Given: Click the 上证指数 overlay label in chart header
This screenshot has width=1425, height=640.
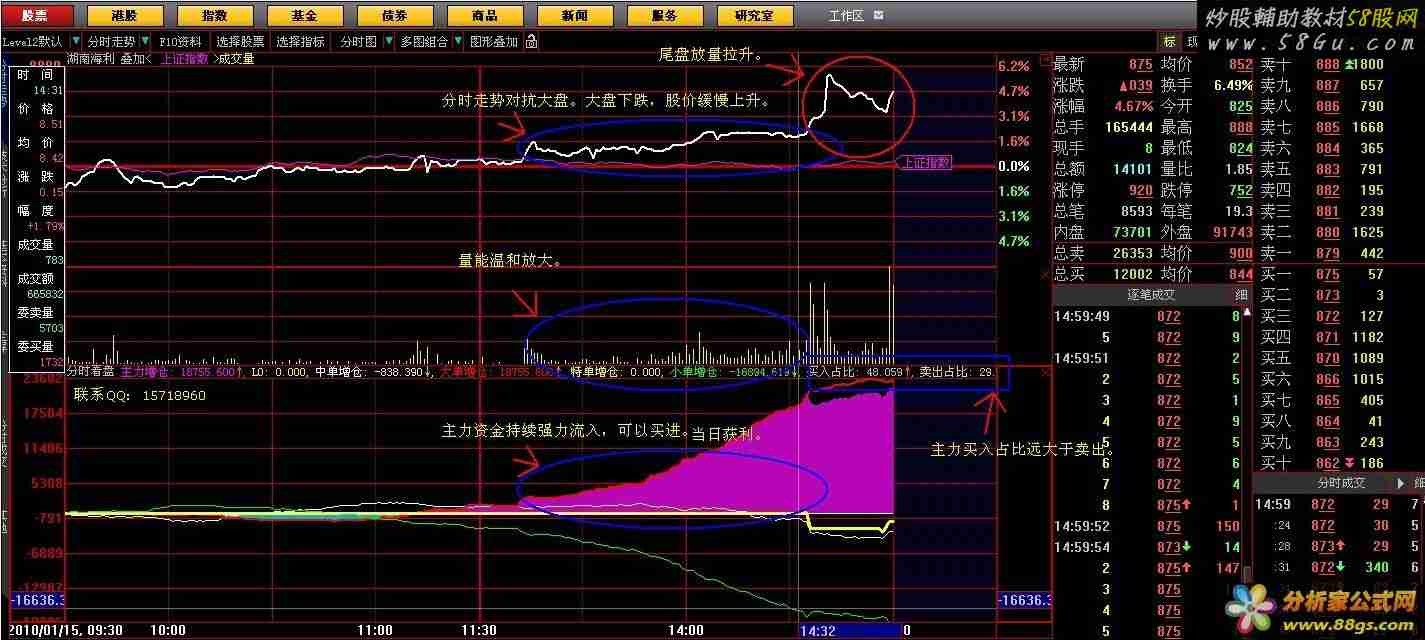Looking at the screenshot, I should tap(184, 58).
